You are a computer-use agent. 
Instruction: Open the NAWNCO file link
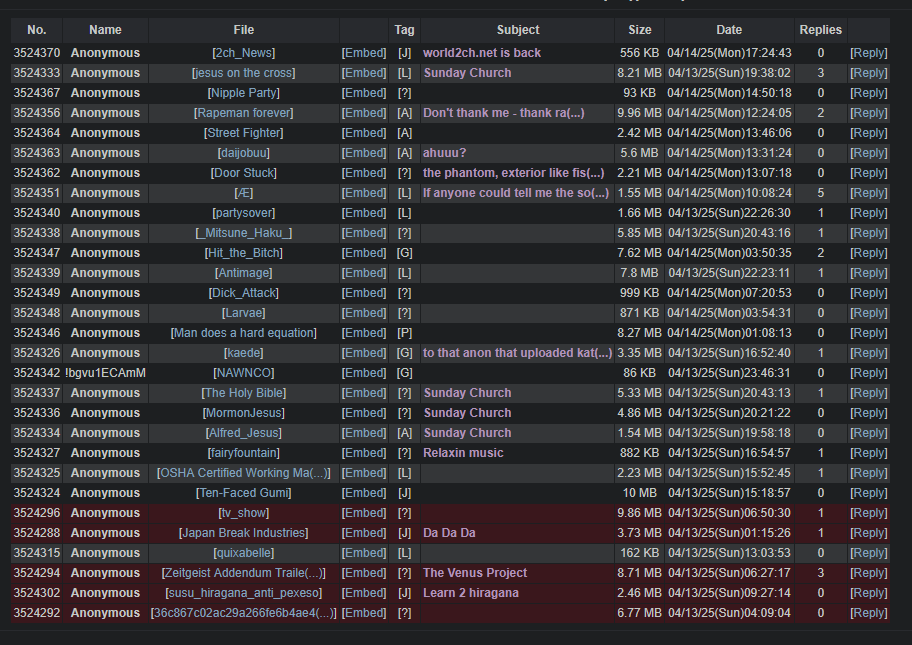pyautogui.click(x=244, y=373)
